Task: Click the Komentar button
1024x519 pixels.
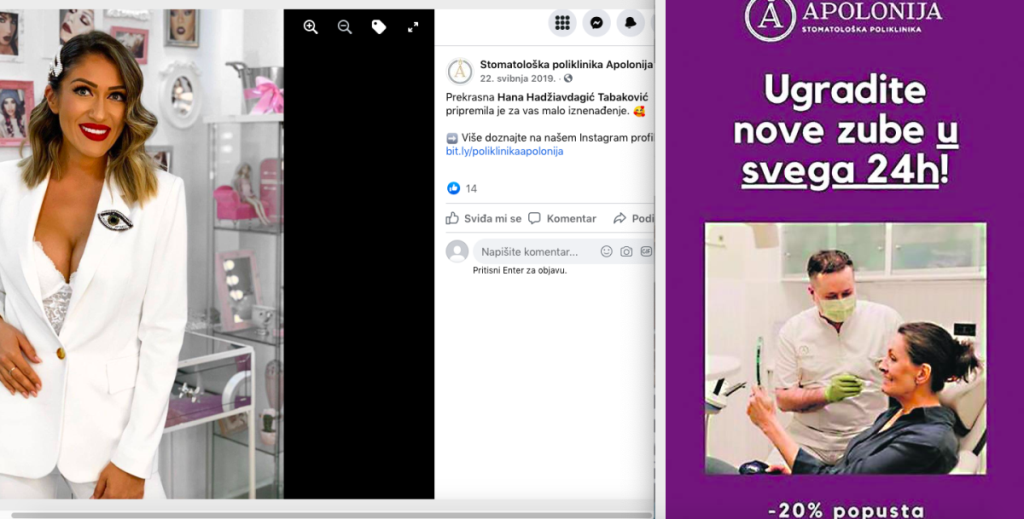Action: pos(562,219)
